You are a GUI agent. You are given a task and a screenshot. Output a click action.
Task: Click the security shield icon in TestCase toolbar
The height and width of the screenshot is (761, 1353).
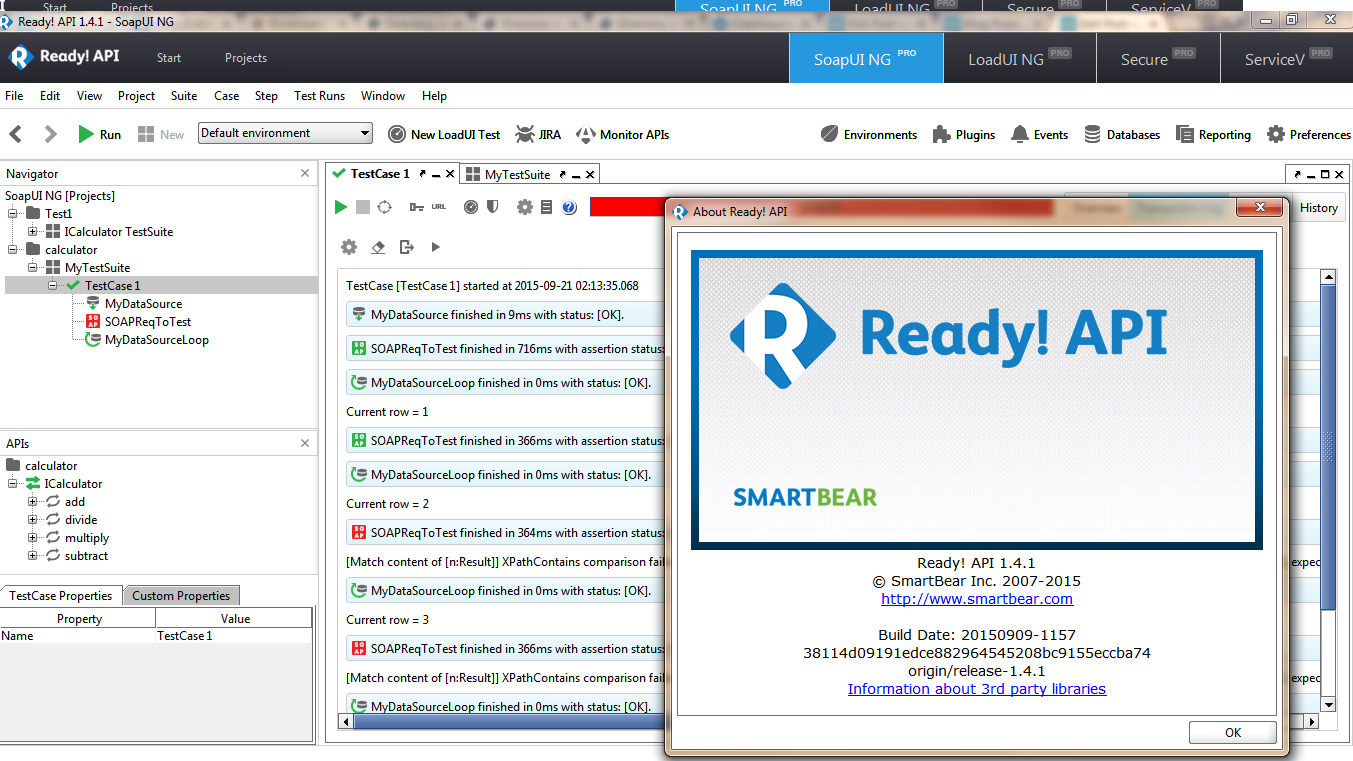492,207
